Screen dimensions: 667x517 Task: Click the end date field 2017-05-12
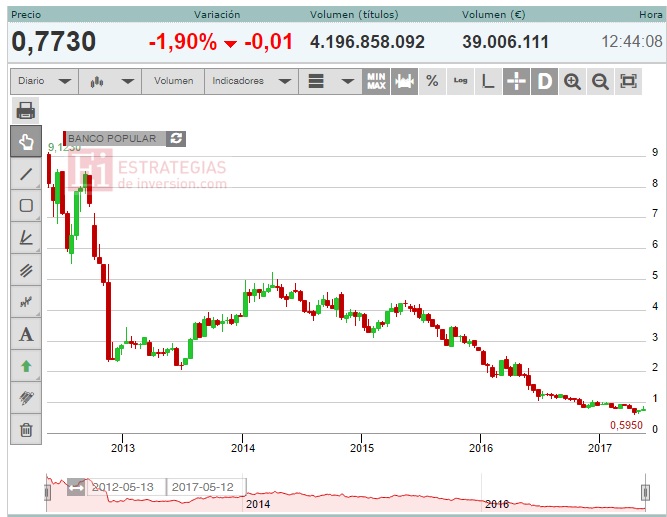pos(207,487)
